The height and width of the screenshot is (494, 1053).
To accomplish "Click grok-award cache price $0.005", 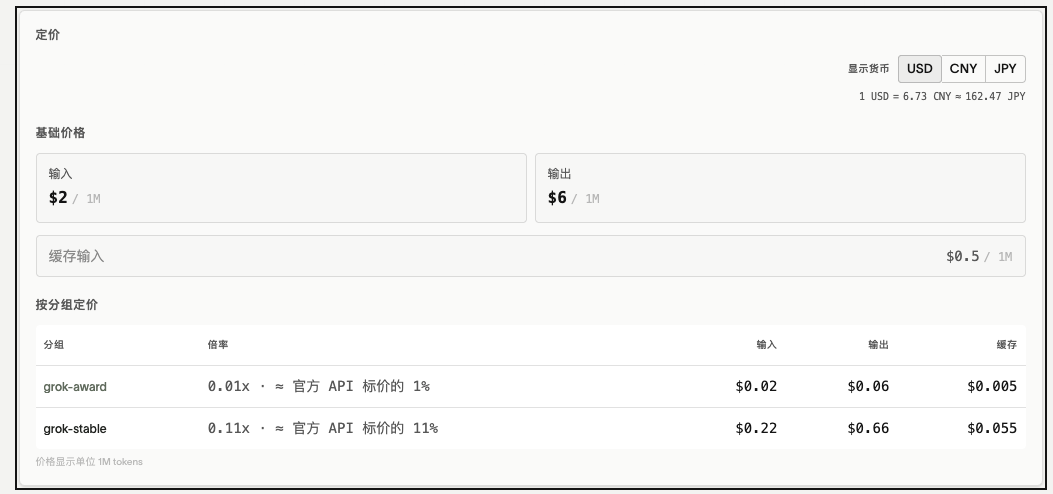I will pos(992,387).
